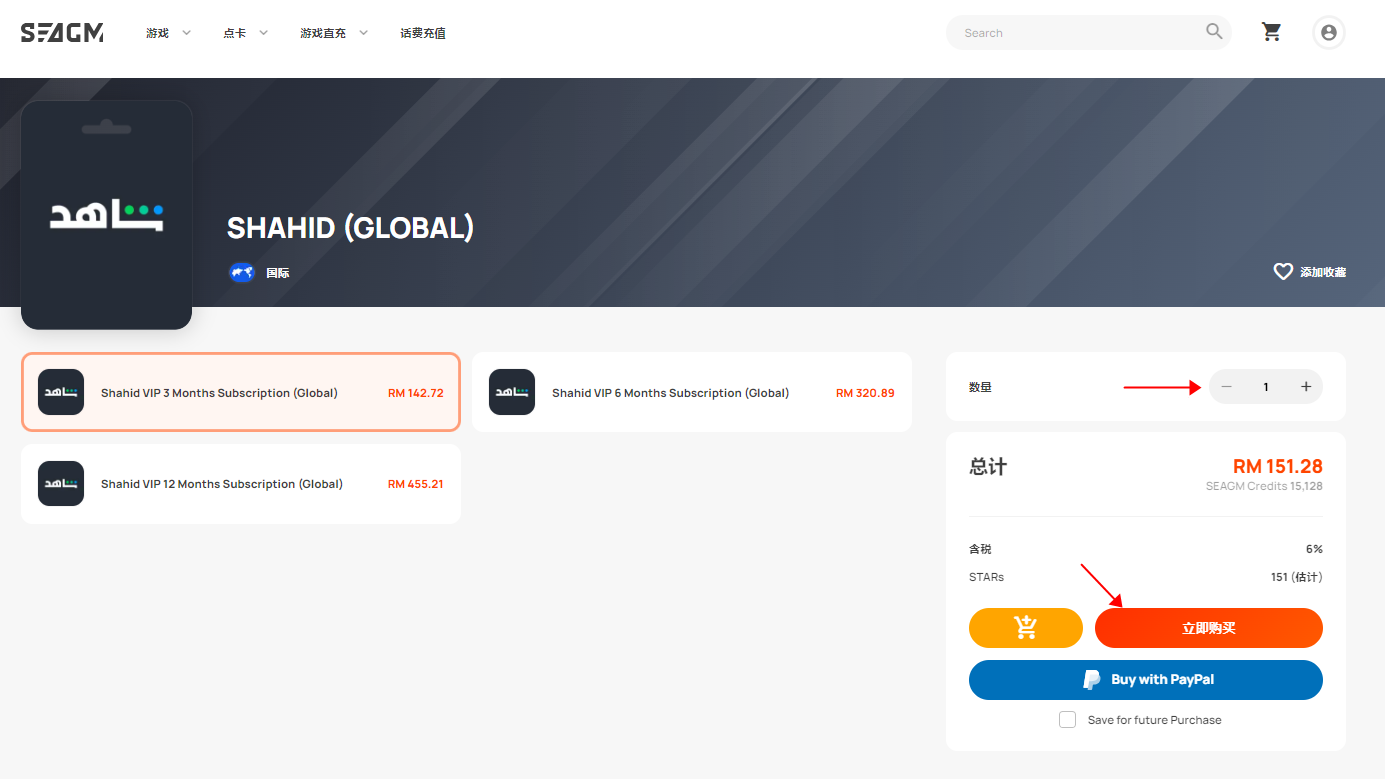Viewport: 1385px width, 779px height.
Task: Click the 立即购买 buy now button
Action: point(1209,628)
